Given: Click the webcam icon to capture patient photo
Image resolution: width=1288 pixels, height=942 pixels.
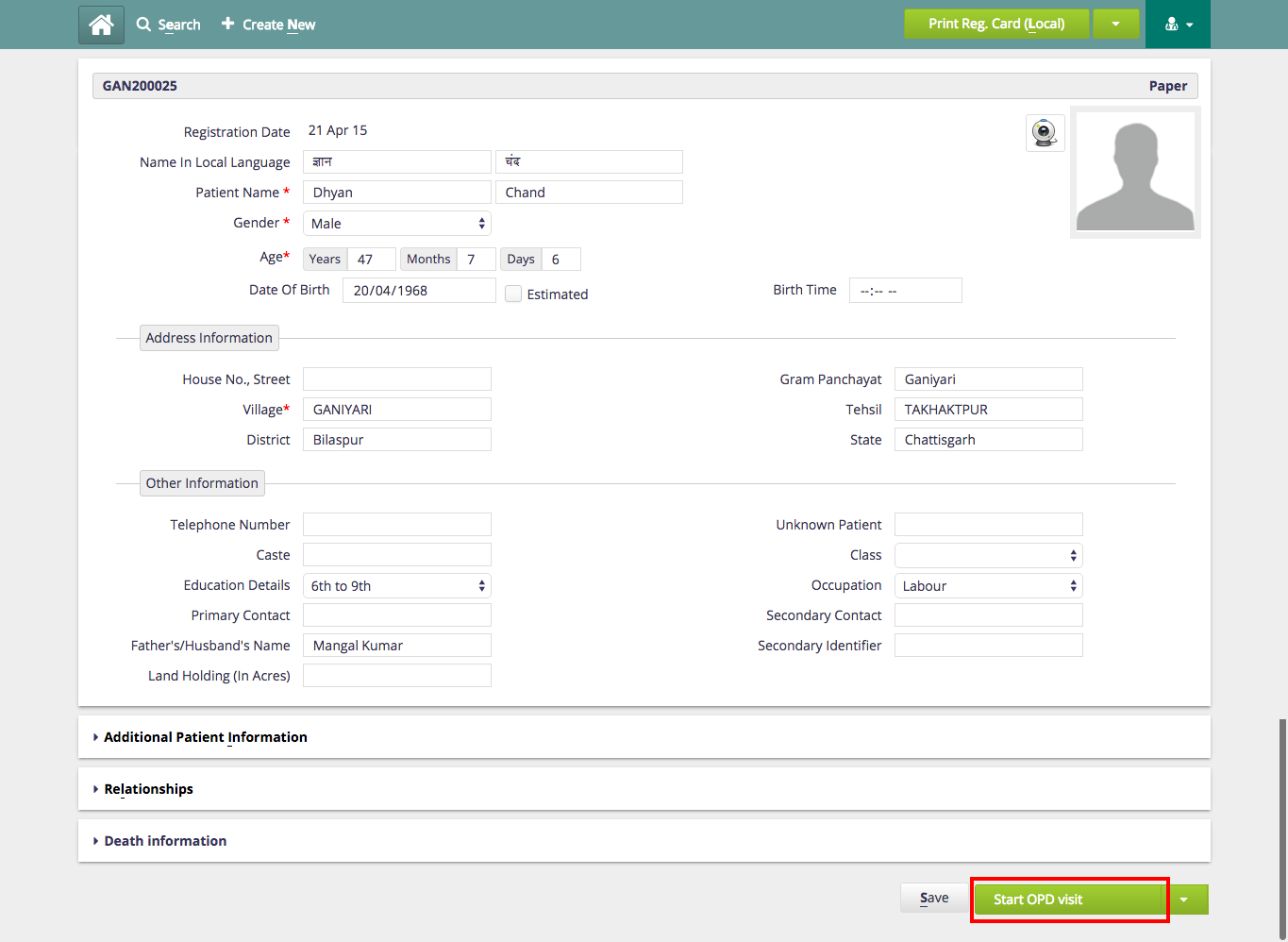Looking at the screenshot, I should [x=1045, y=132].
